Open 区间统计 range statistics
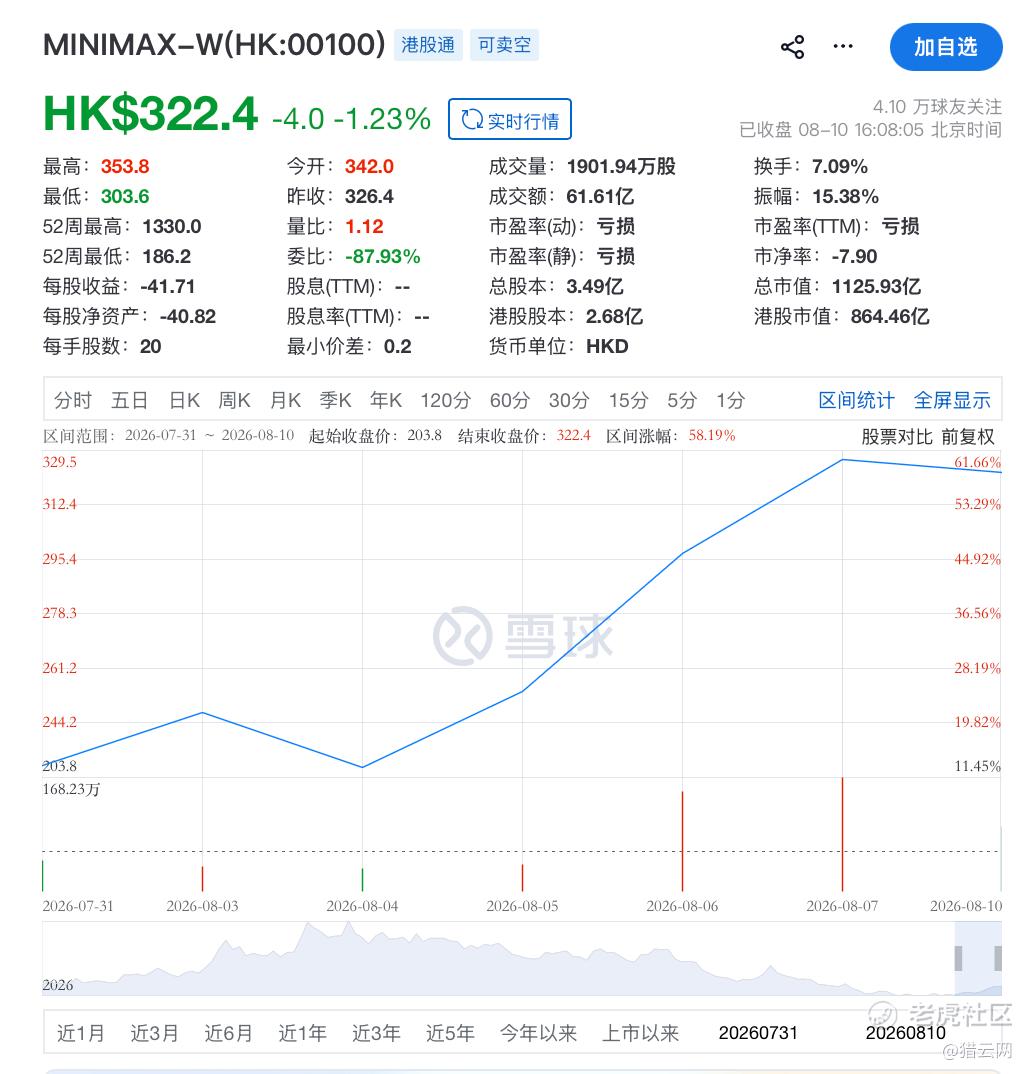 coord(856,400)
